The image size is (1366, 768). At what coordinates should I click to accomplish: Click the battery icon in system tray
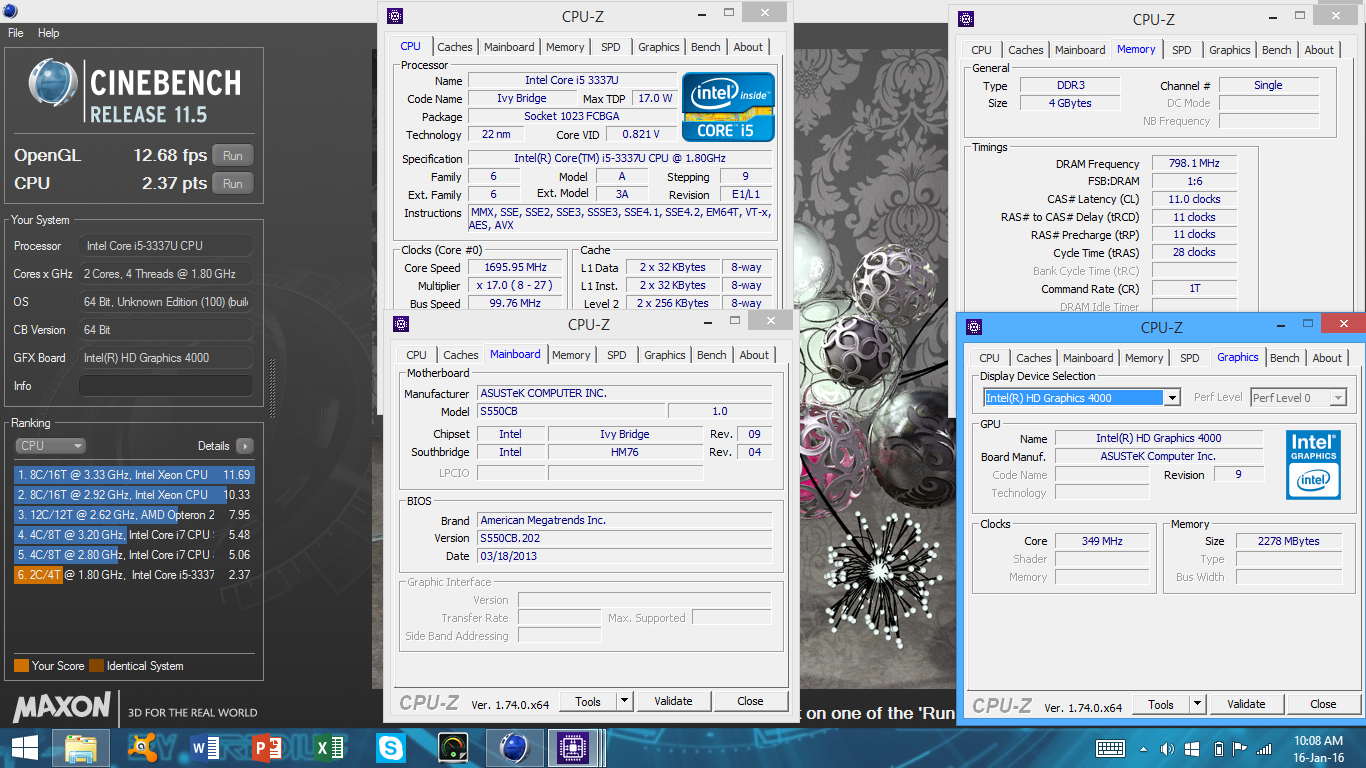pyautogui.click(x=1216, y=748)
